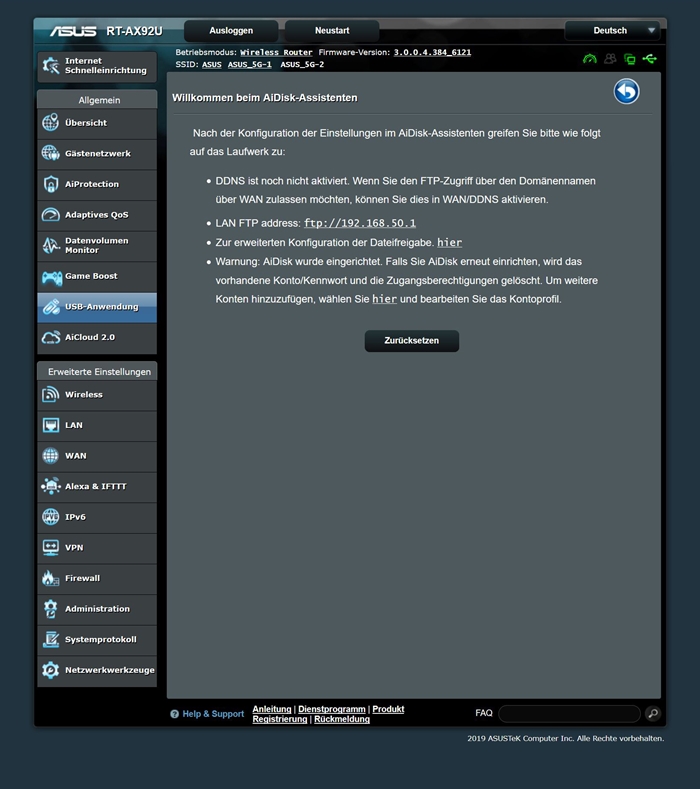Click the Alexa & IFTTT icon
The width and height of the screenshot is (700, 789).
point(50,486)
